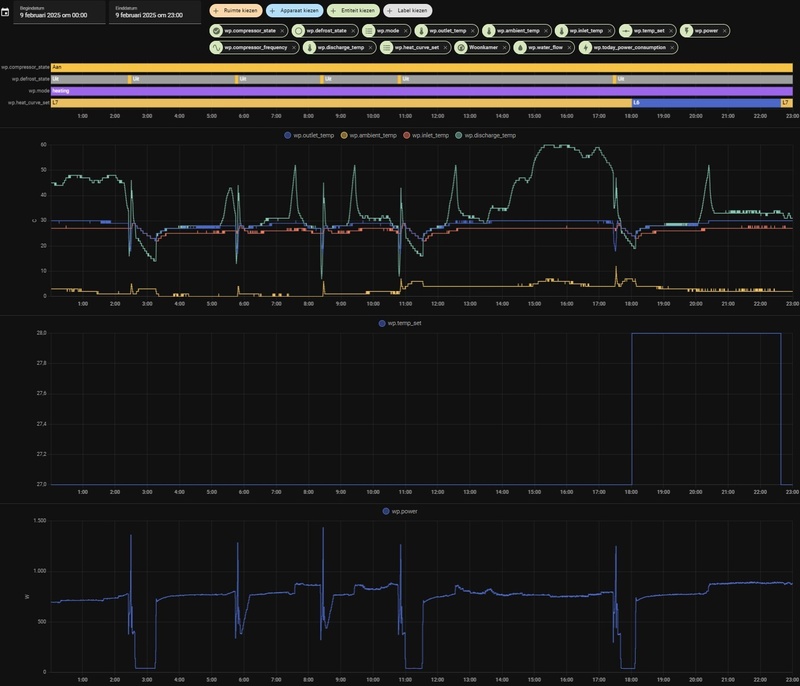The image size is (800, 686).
Task: Toggle wp.inlet_temp series in chart legend
Action: (426, 135)
